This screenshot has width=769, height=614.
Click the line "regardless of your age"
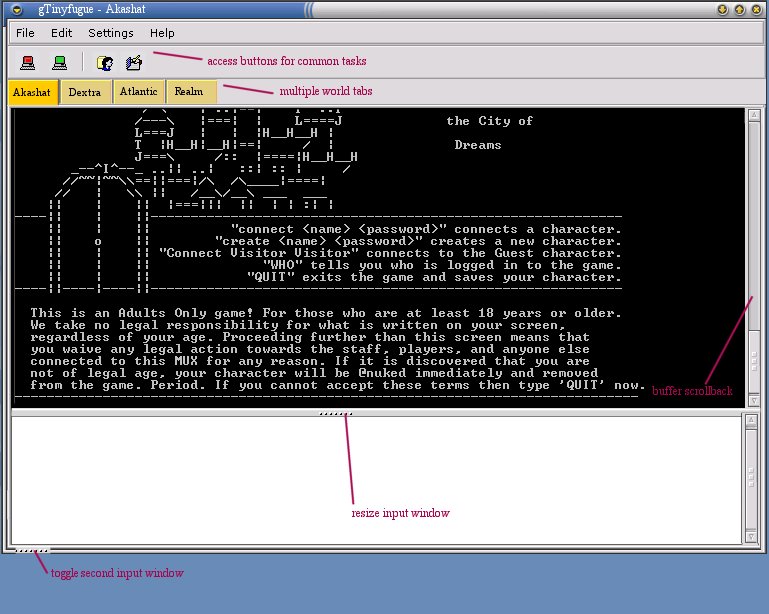pos(310,337)
